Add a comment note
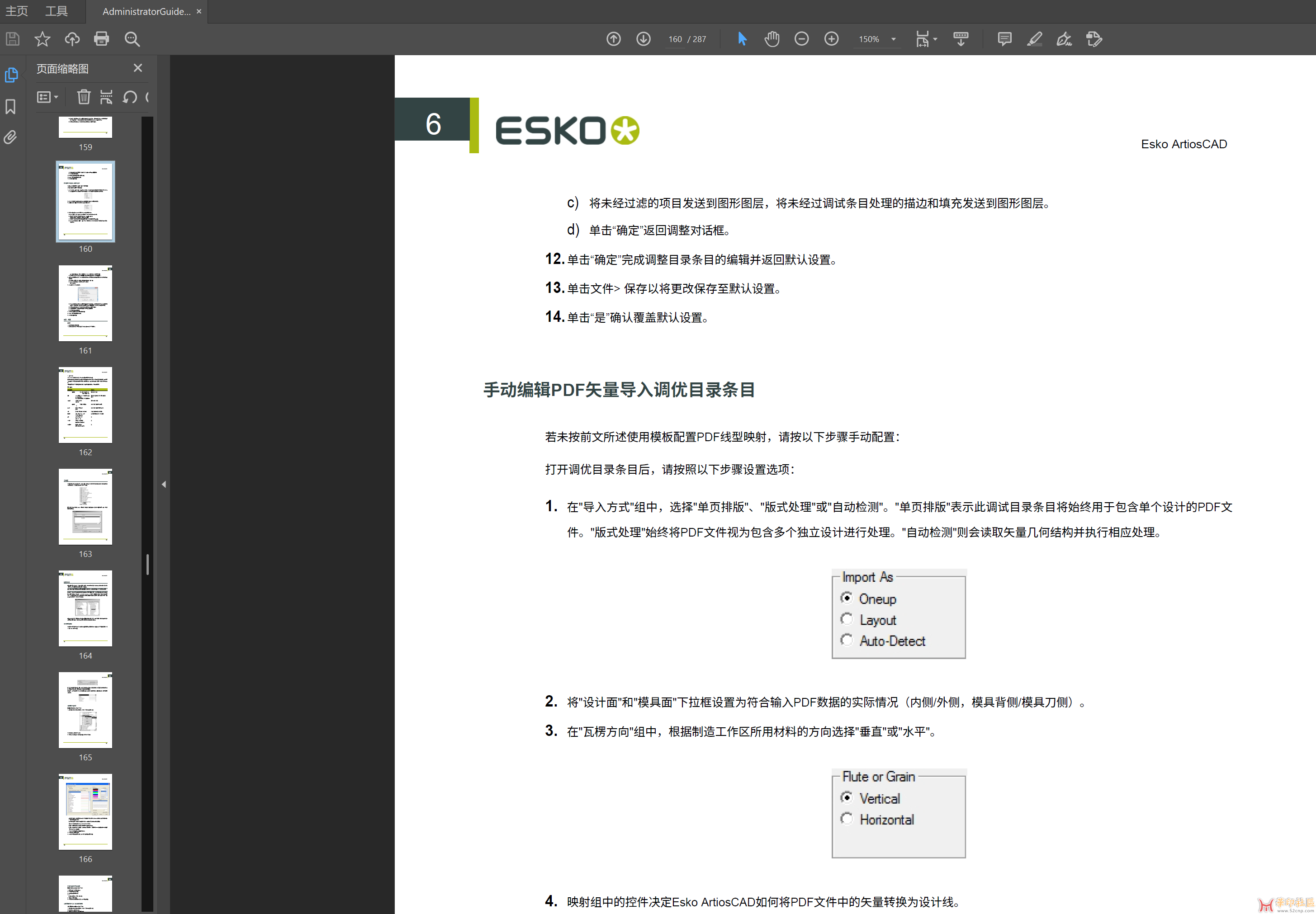The image size is (1316, 914). pos(1004,39)
